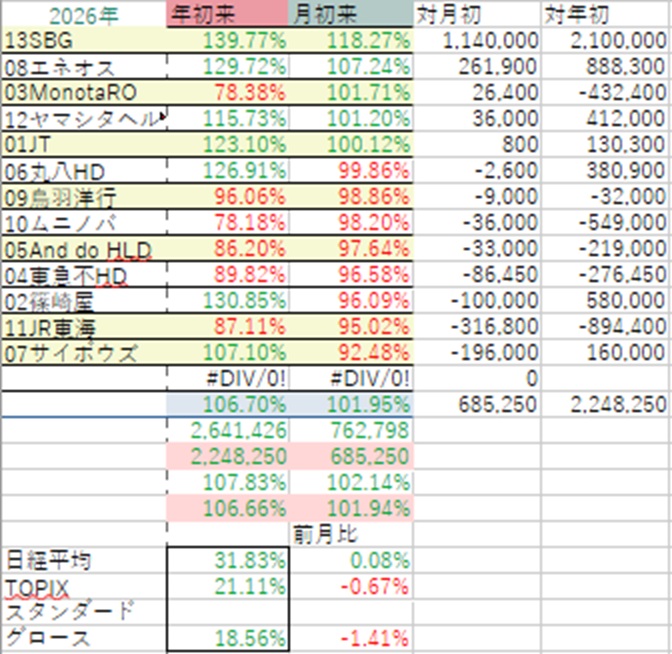Click the first #DIV/0! error cell
This screenshot has width=672, height=654.
tap(228, 378)
